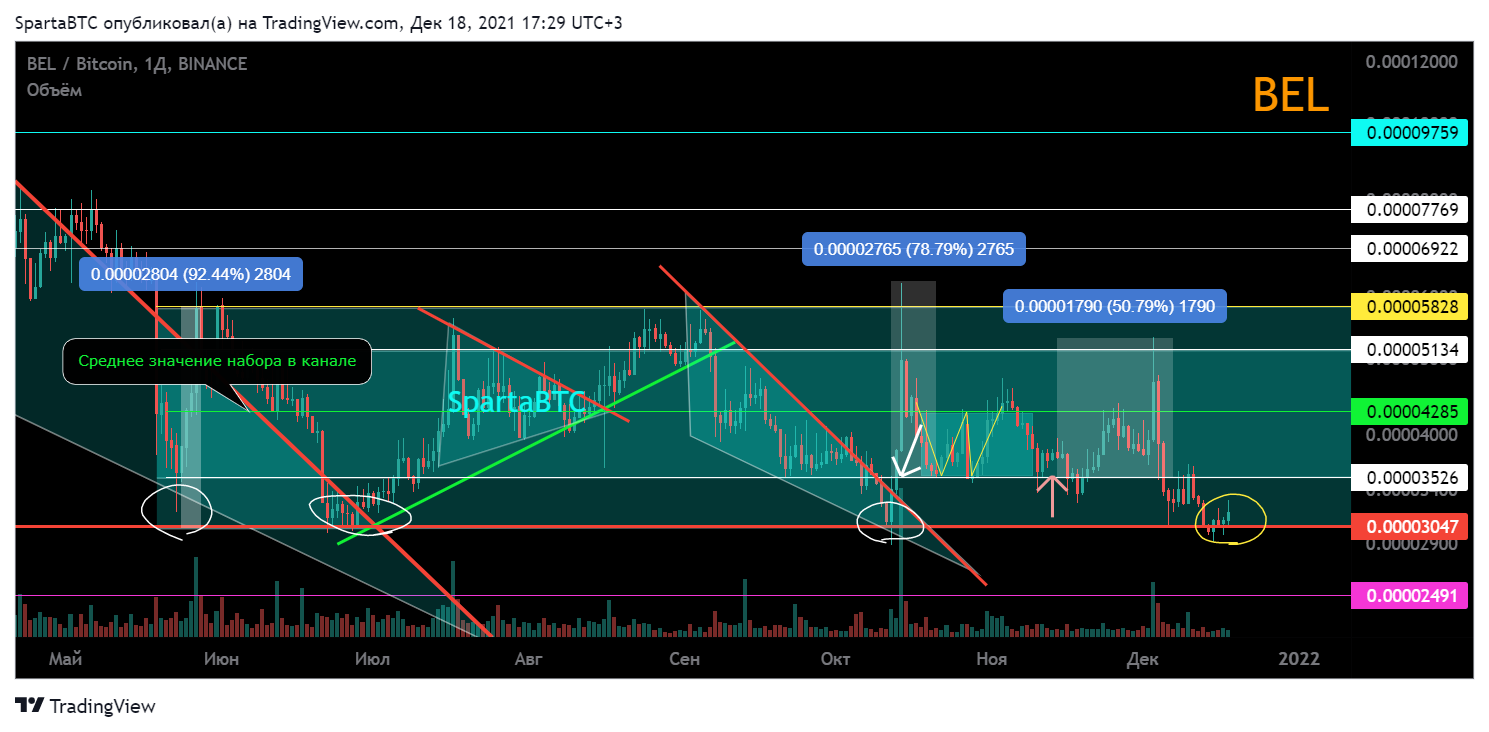
Task: Select the Июн date on time axis
Action: [x=220, y=659]
